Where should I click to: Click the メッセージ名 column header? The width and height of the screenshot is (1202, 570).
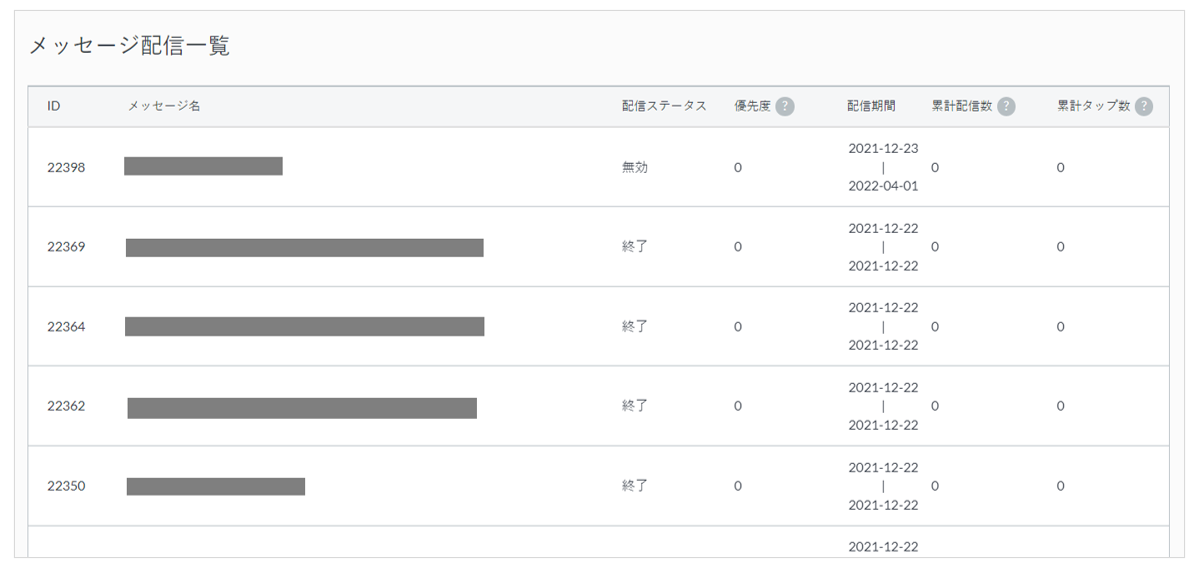point(164,106)
